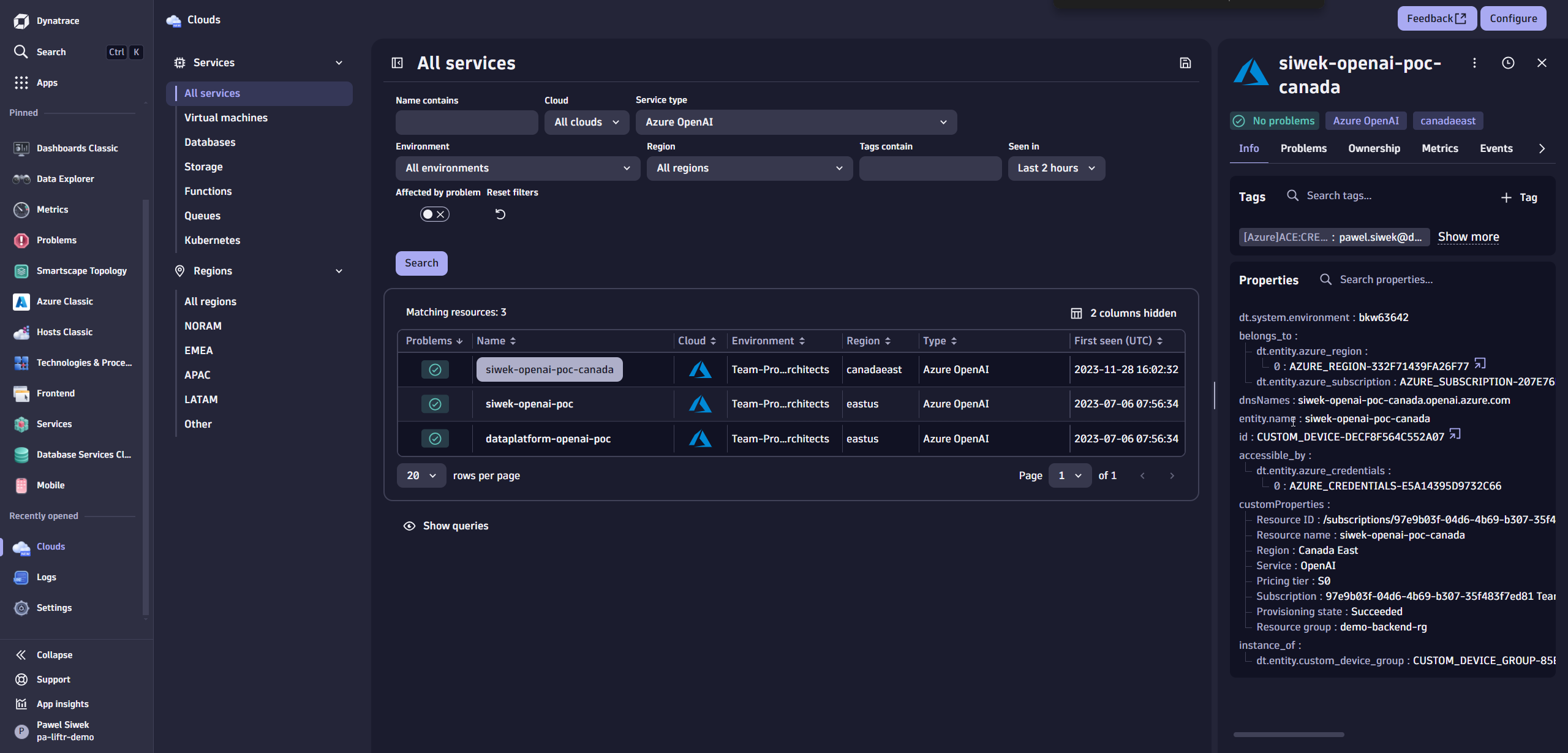Collapse the navigation sidebar

pos(54,654)
